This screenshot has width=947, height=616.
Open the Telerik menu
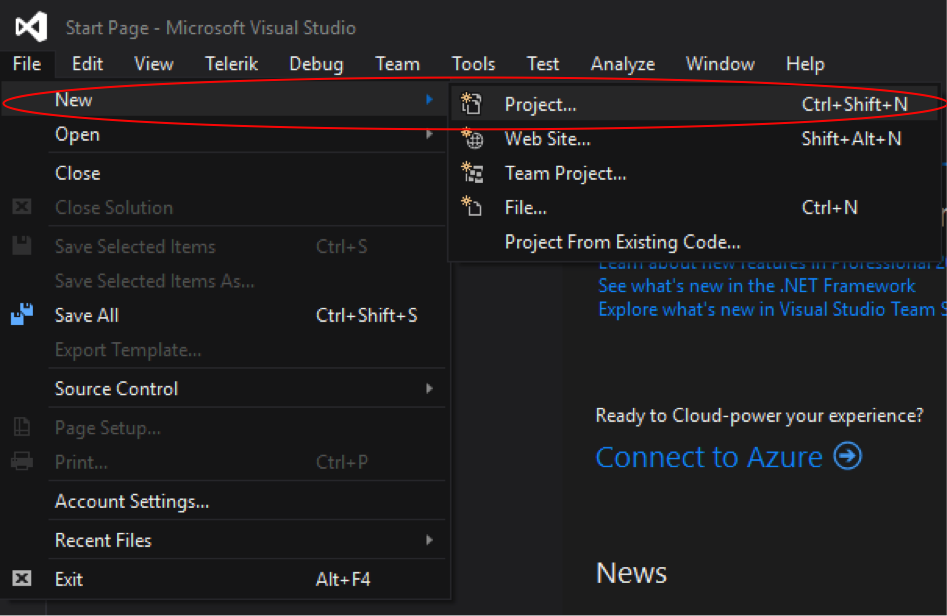(x=231, y=64)
